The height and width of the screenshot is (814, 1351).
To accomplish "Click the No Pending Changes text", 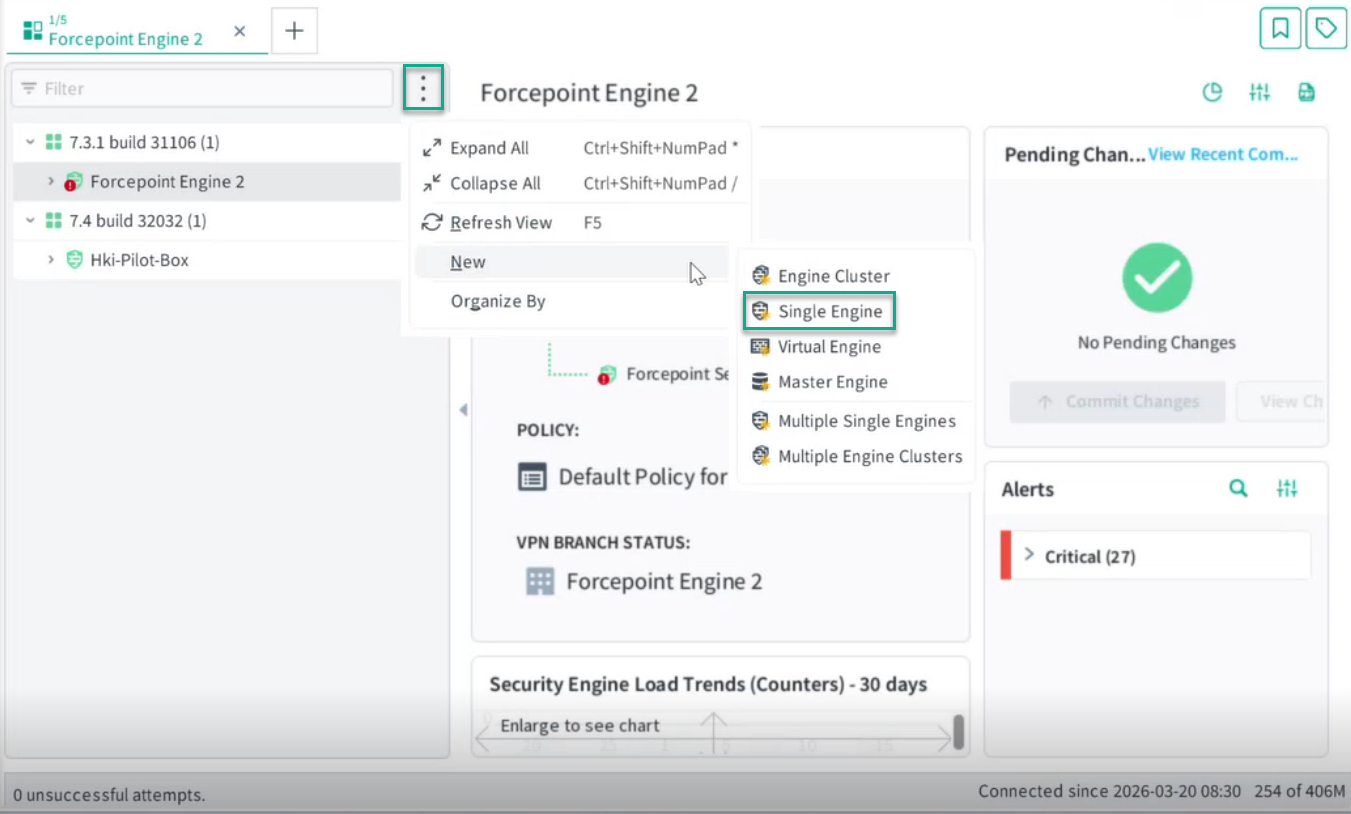I will [x=1157, y=343].
